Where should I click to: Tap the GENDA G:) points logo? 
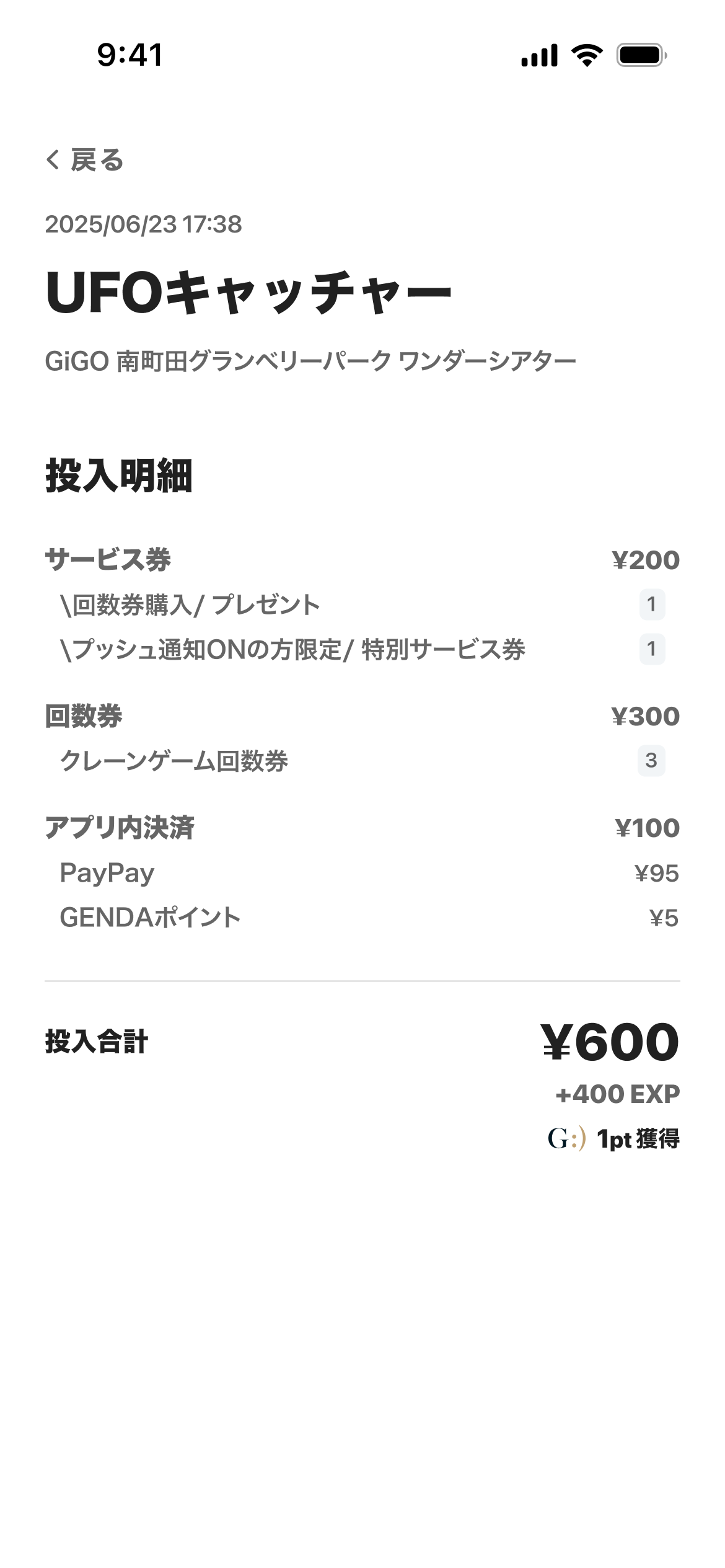pyautogui.click(x=566, y=1139)
